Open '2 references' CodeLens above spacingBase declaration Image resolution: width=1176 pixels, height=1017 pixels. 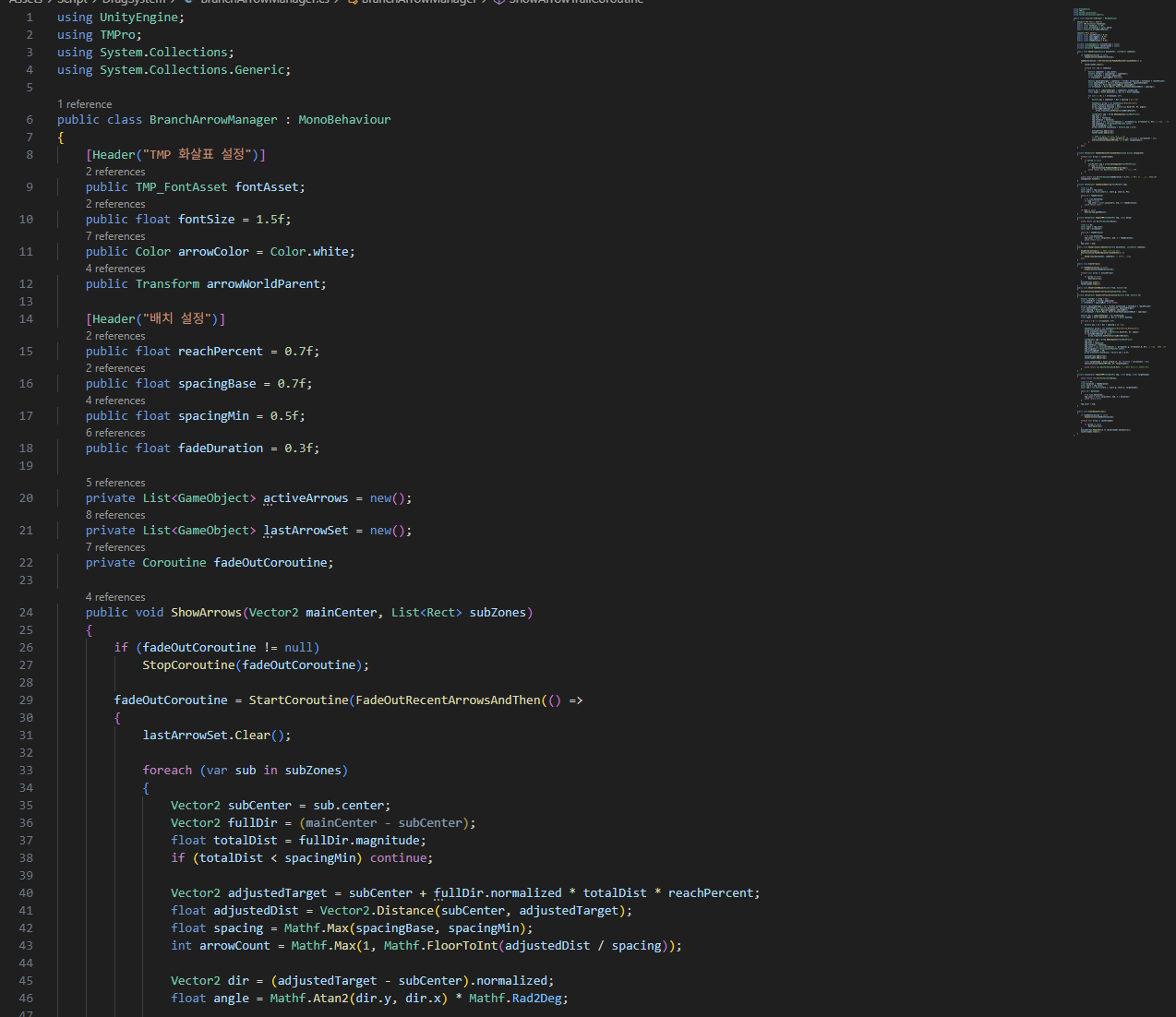115,368
